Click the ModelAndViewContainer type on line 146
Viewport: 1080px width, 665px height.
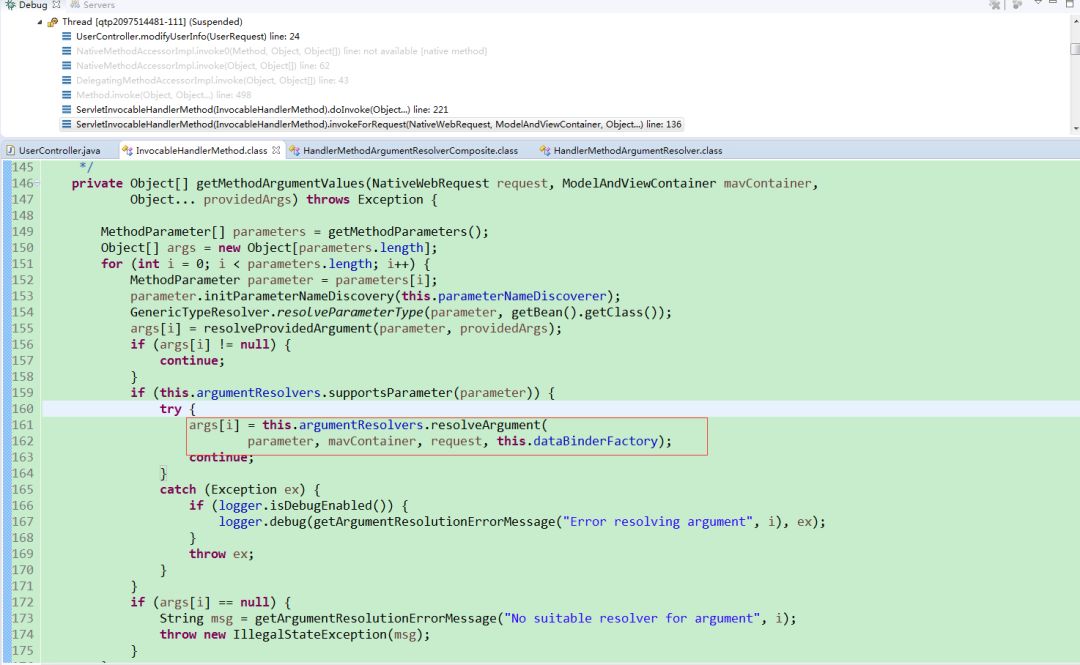click(x=638, y=183)
